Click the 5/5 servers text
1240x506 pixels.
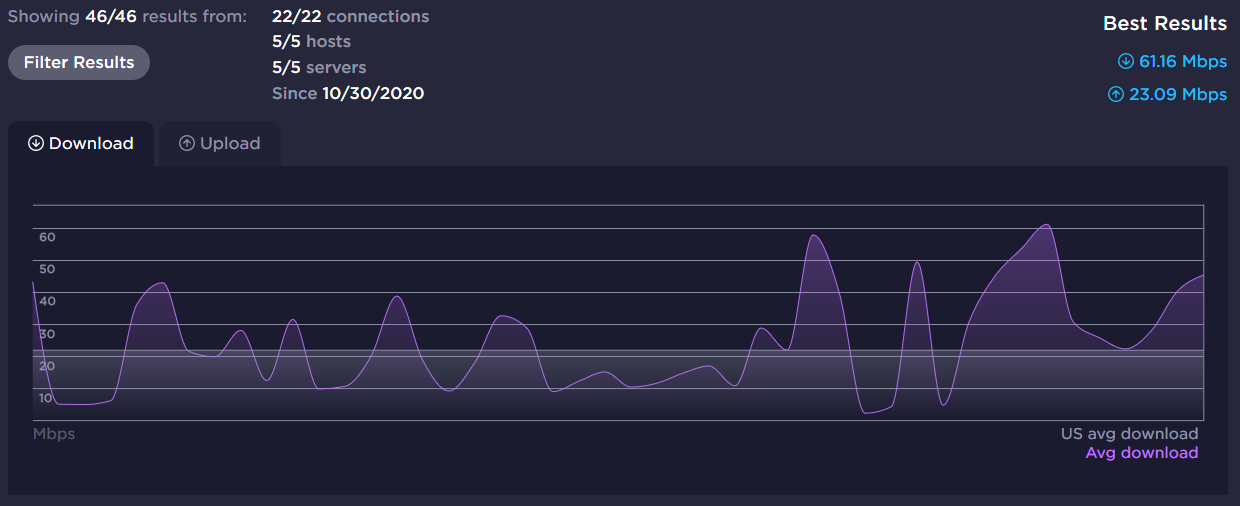[x=319, y=68]
